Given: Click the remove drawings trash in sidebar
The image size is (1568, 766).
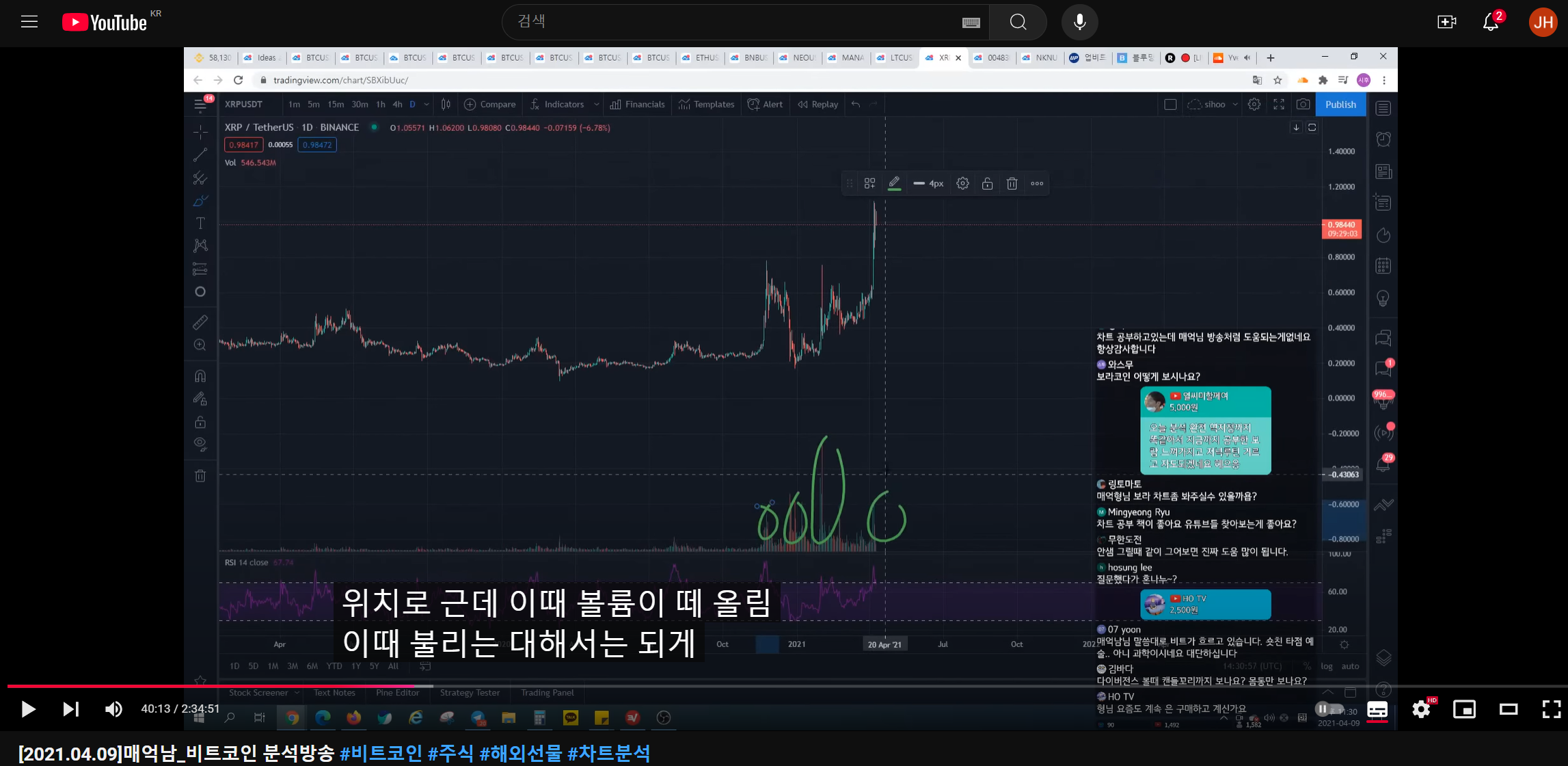Looking at the screenshot, I should tap(200, 475).
